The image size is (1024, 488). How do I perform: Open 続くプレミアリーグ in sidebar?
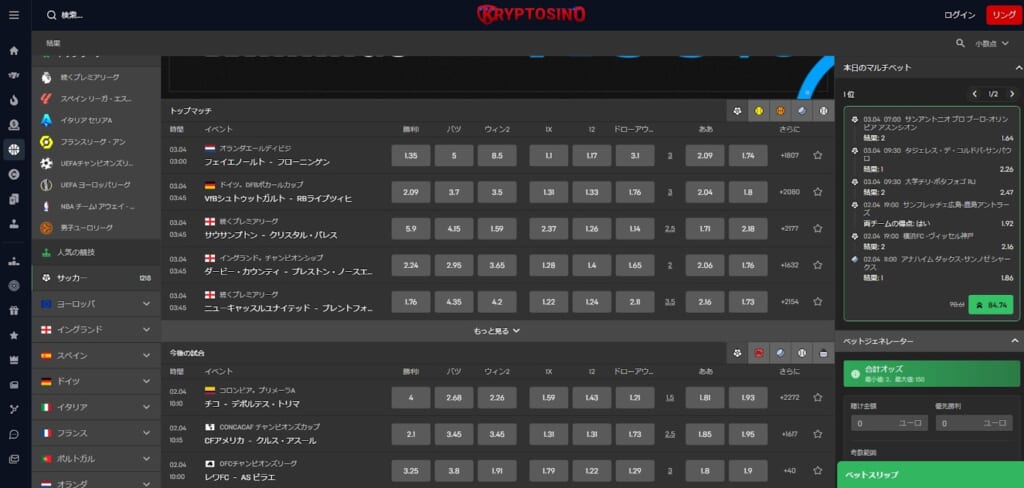(96, 77)
